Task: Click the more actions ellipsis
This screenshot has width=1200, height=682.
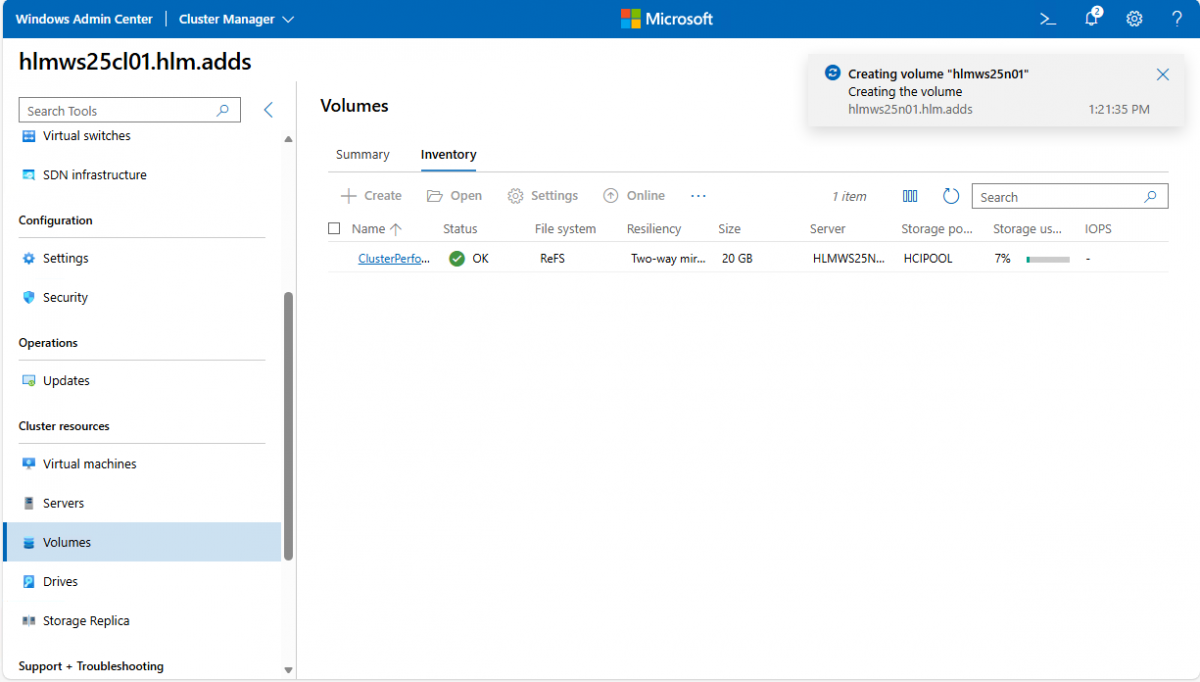Action: pyautogui.click(x=698, y=196)
